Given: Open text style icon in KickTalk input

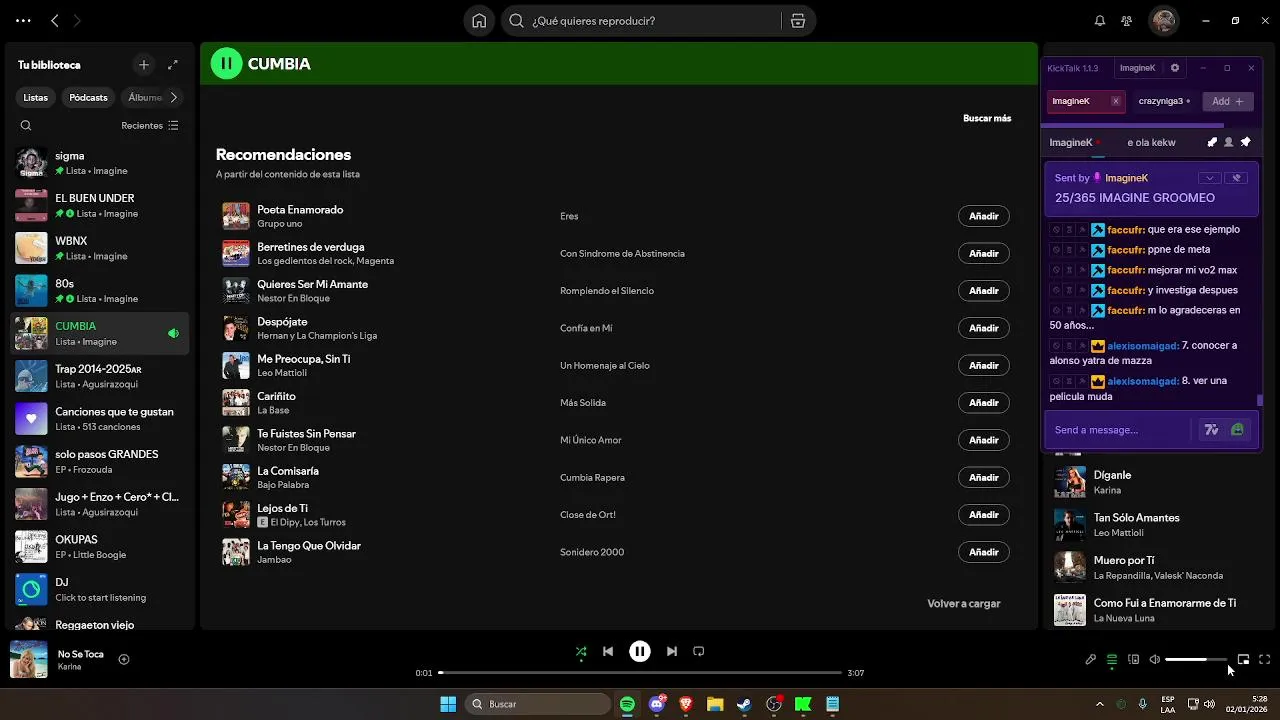Looking at the screenshot, I should click(x=1211, y=430).
